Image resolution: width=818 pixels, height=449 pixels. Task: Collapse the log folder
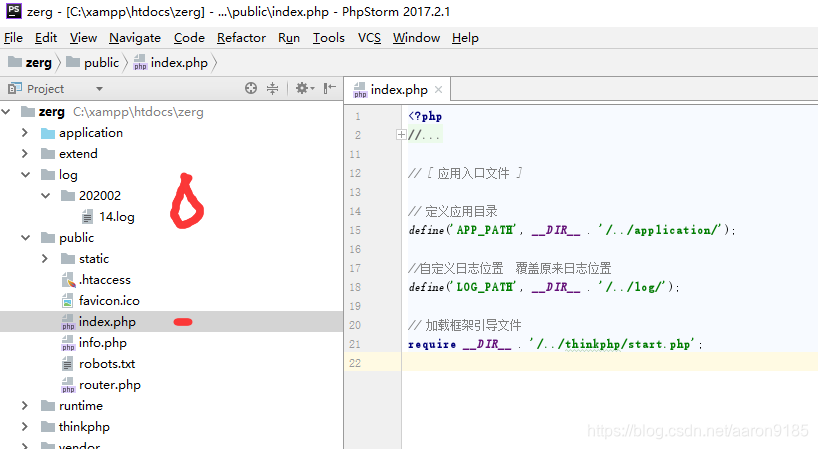26,175
